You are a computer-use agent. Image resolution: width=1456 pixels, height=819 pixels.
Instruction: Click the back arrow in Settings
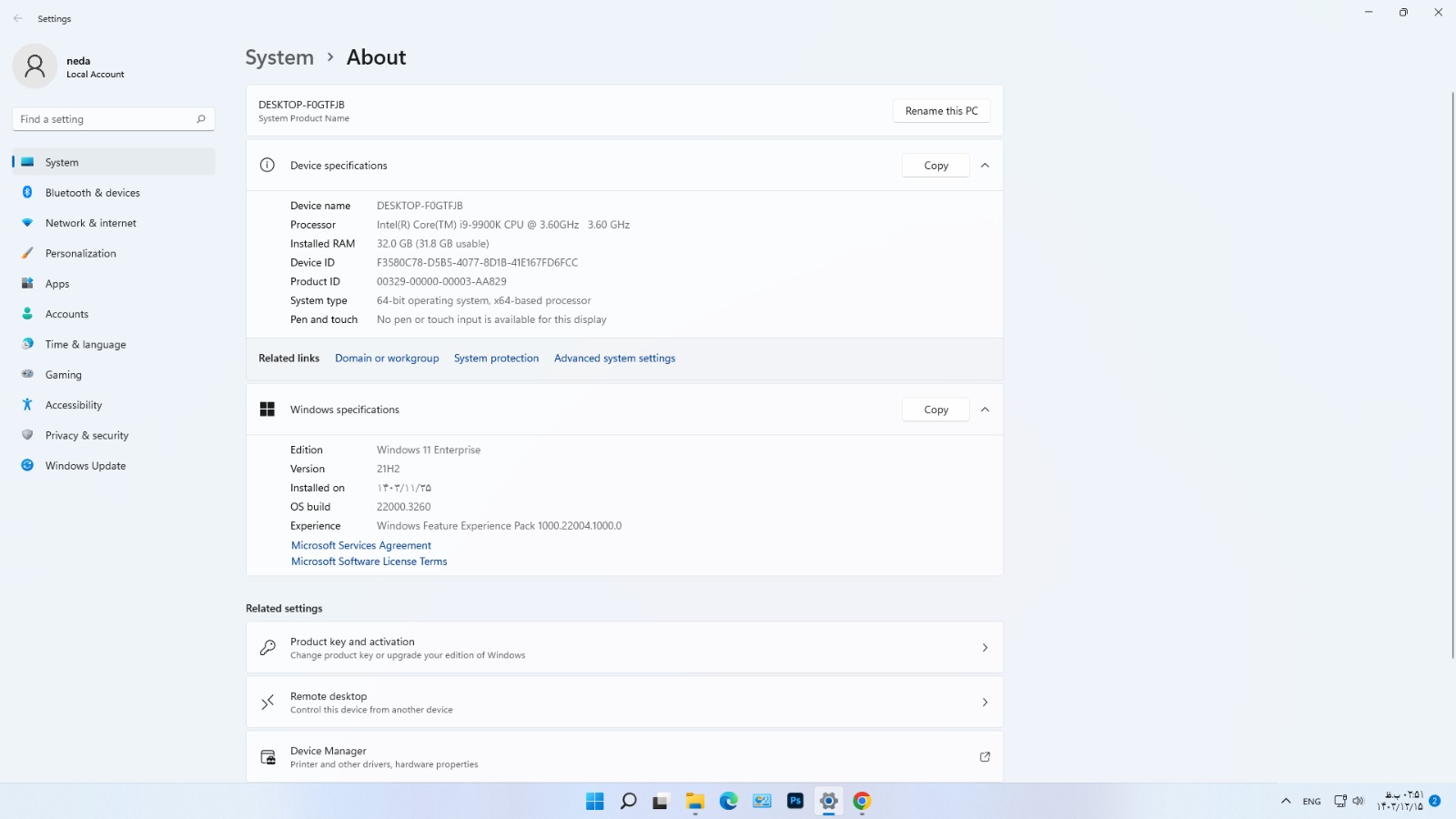coord(18,18)
